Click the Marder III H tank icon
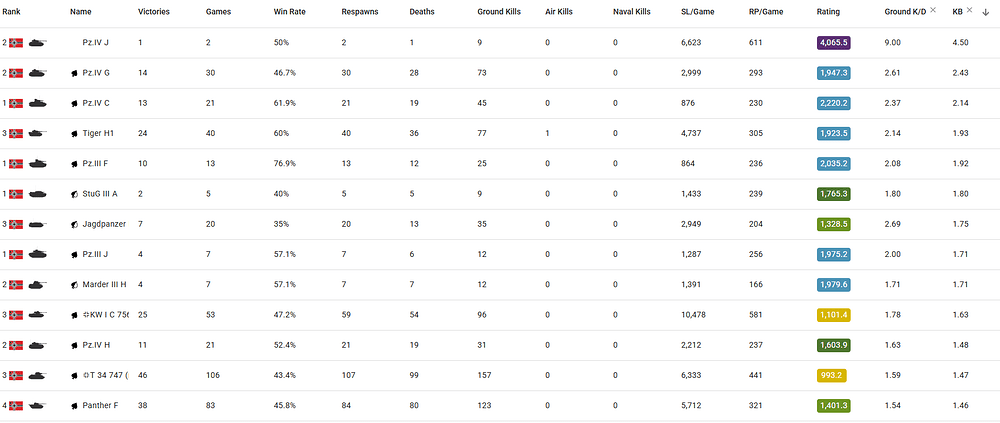 coord(38,285)
